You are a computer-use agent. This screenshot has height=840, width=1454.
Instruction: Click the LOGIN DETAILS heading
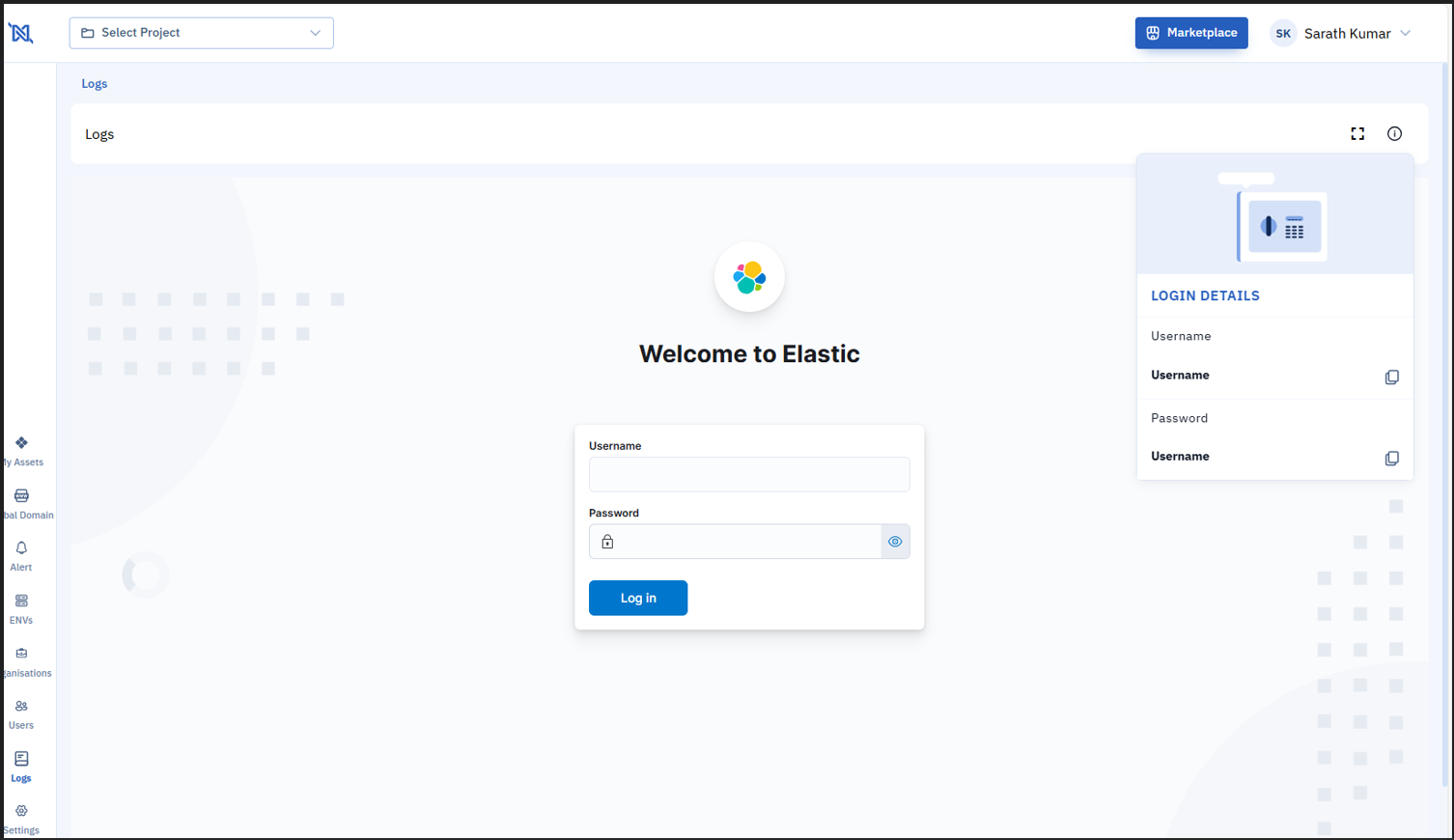1205,296
